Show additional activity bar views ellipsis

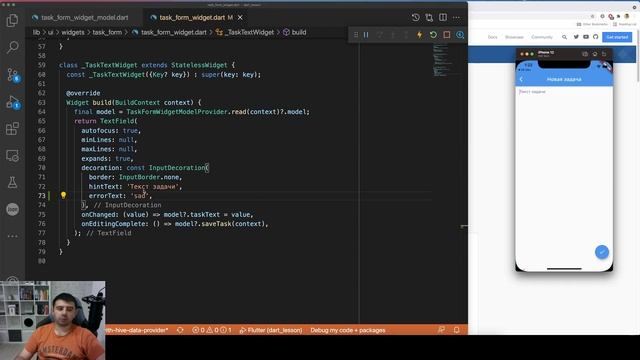tap(12, 236)
